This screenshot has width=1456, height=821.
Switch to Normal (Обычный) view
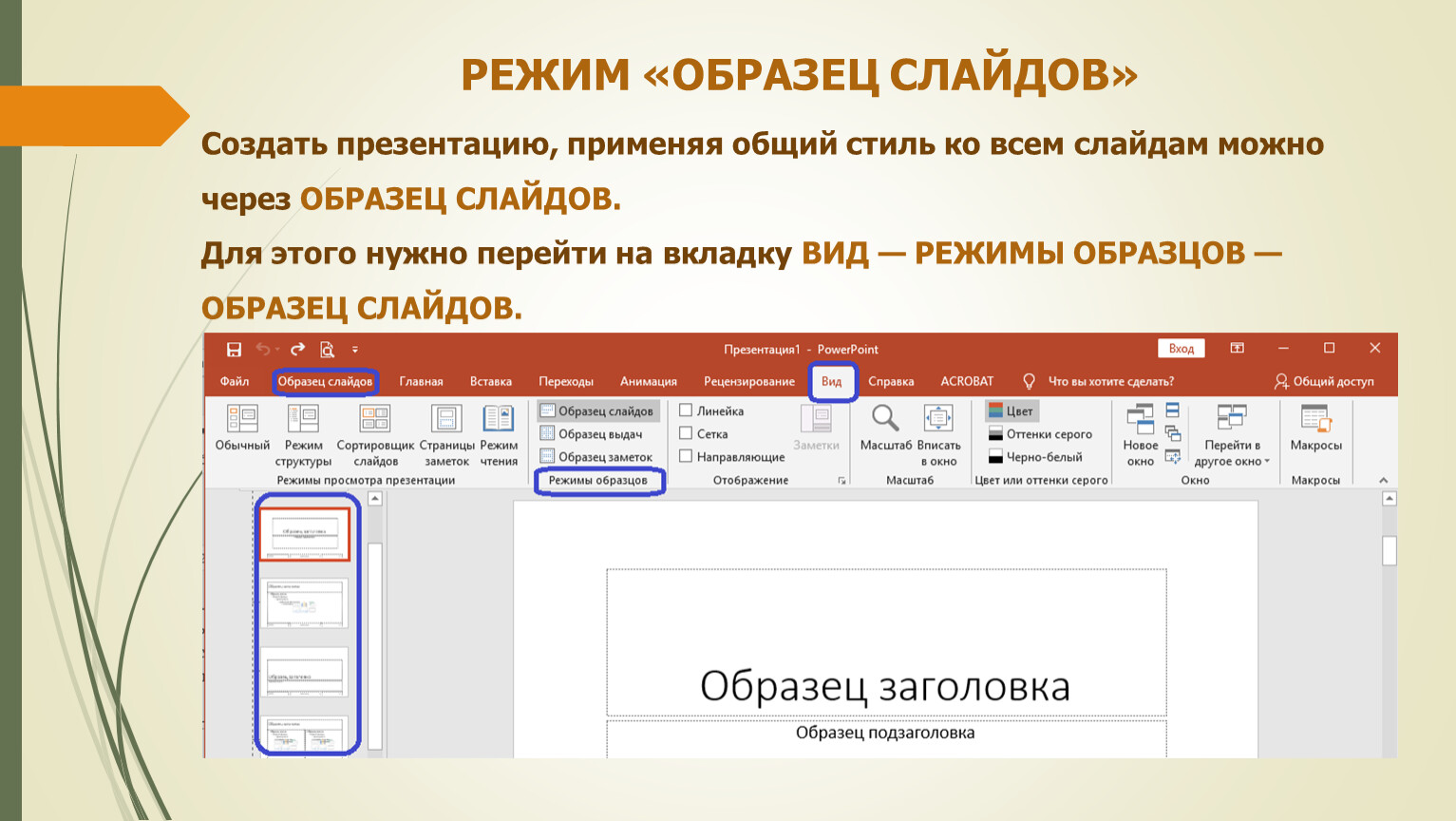tap(242, 427)
